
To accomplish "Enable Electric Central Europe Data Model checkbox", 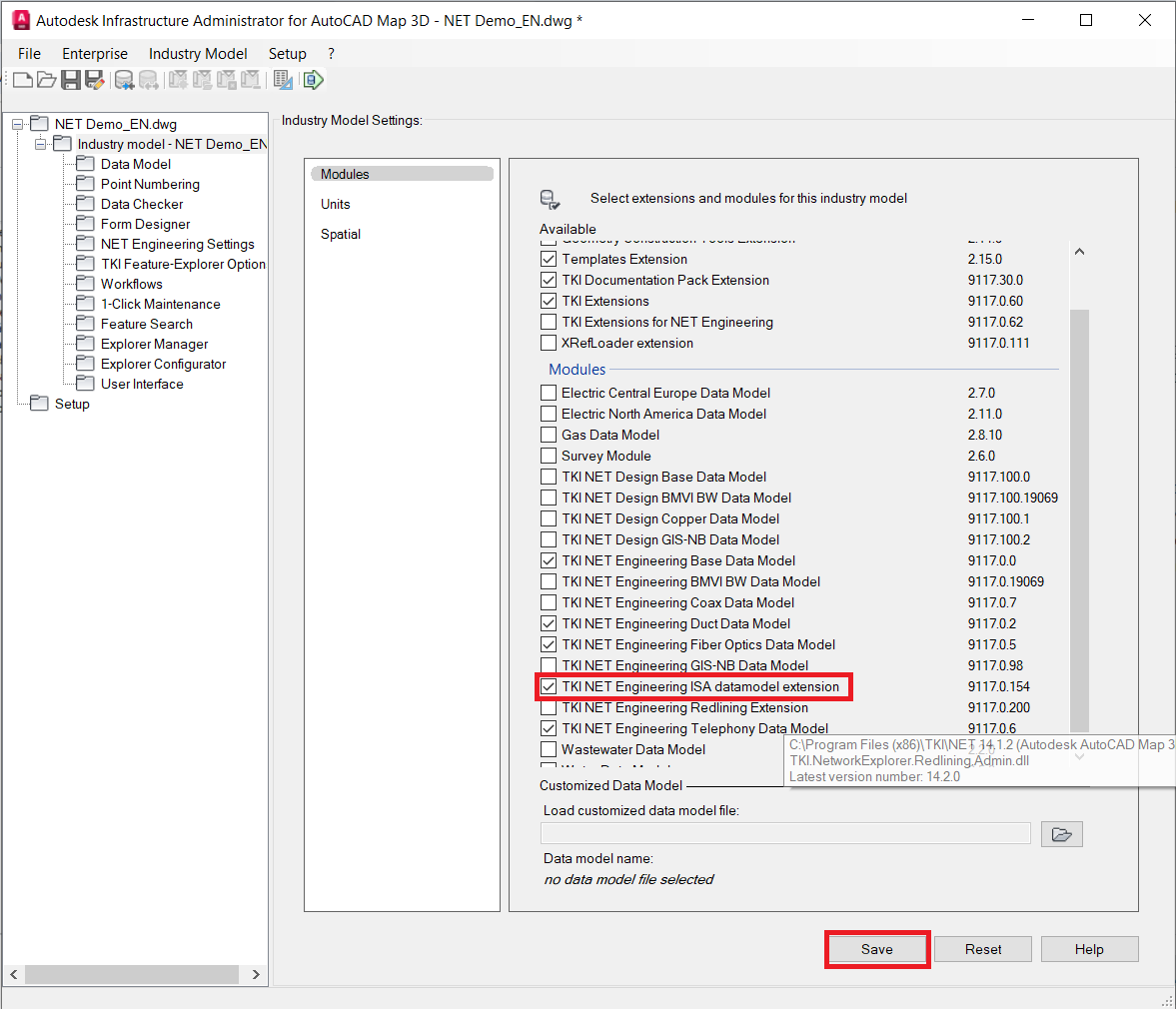I will point(549,393).
